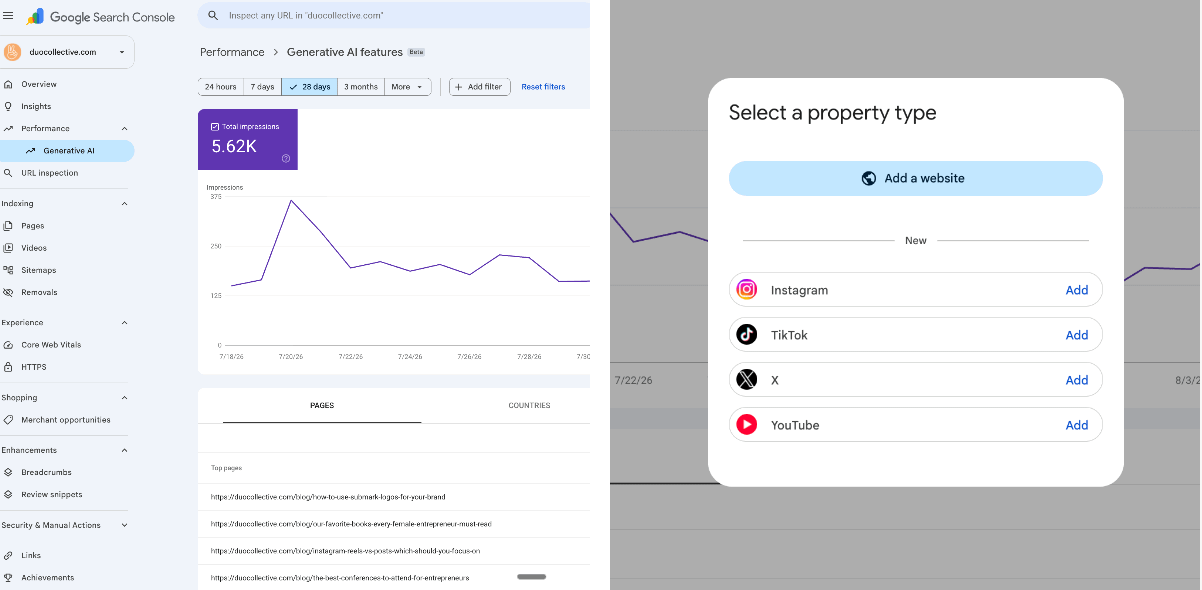
Task: Click Add next to Instagram
Action: click(x=1077, y=290)
